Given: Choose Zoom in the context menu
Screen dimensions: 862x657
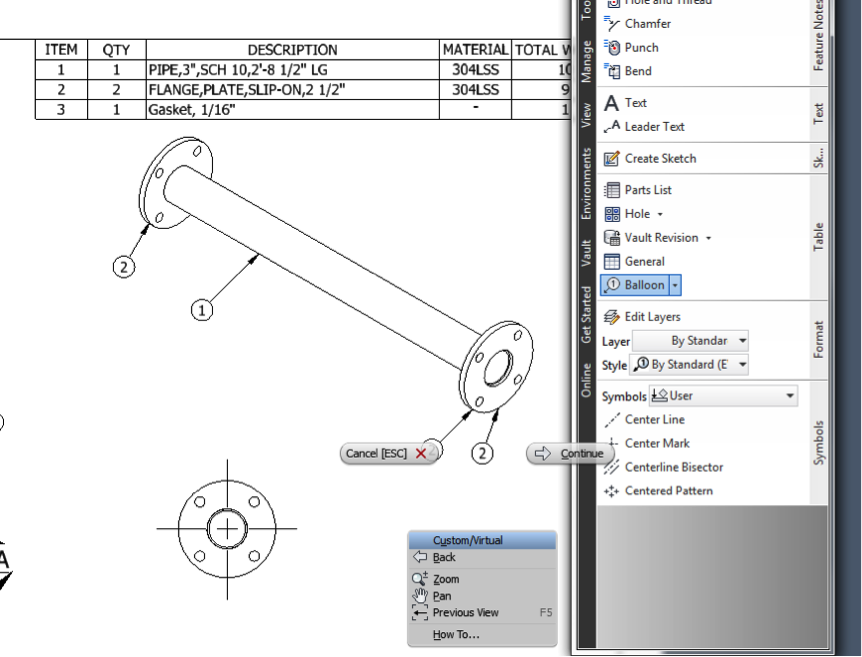Looking at the screenshot, I should click(x=482, y=579).
